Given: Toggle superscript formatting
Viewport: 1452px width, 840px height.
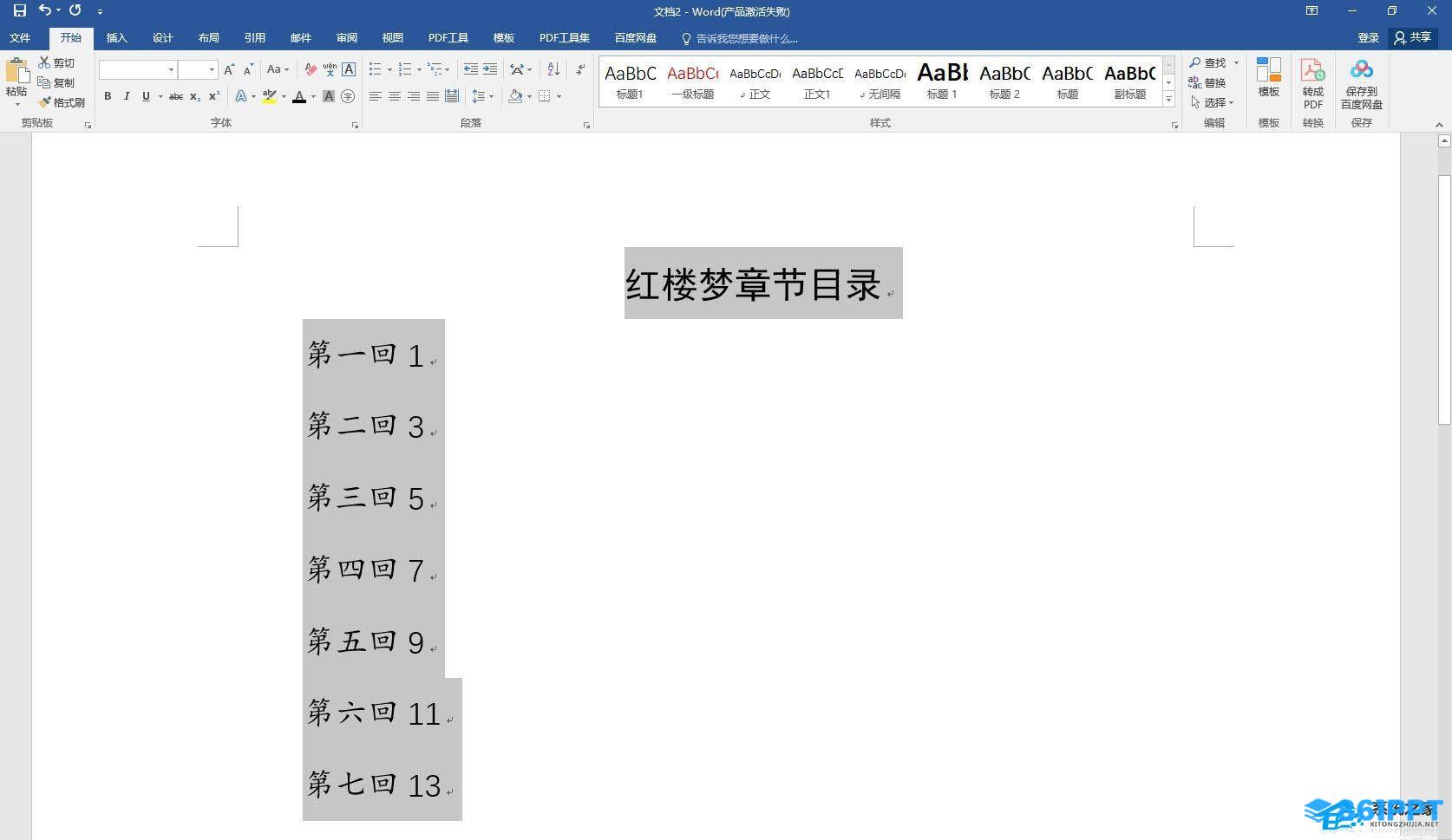Looking at the screenshot, I should [214, 96].
